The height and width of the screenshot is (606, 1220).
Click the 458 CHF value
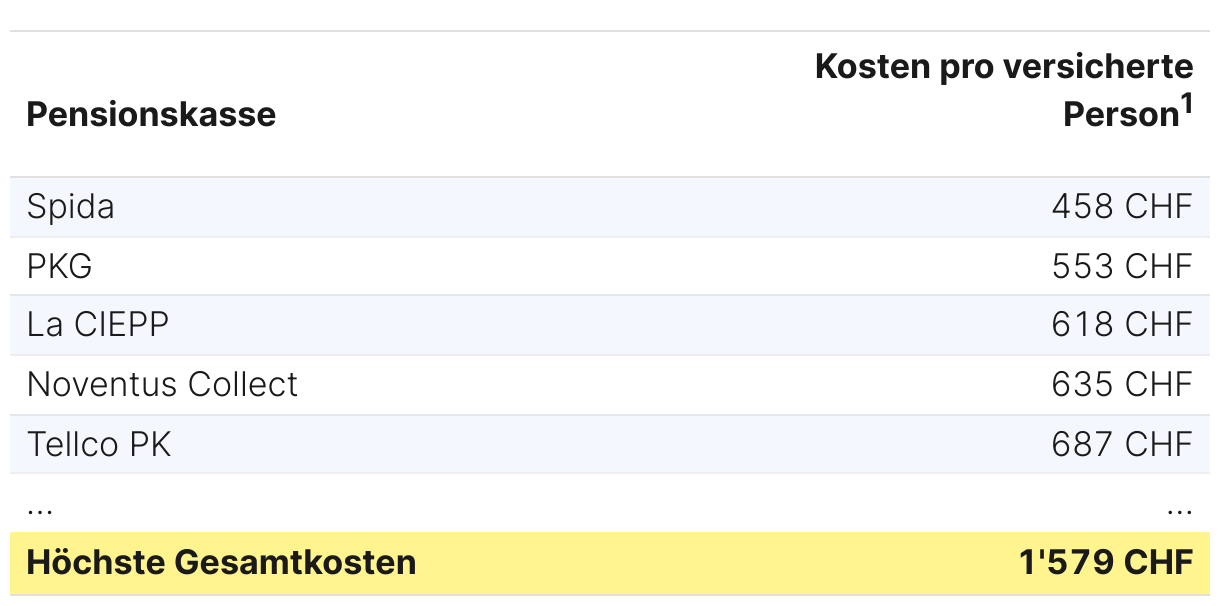click(1122, 207)
